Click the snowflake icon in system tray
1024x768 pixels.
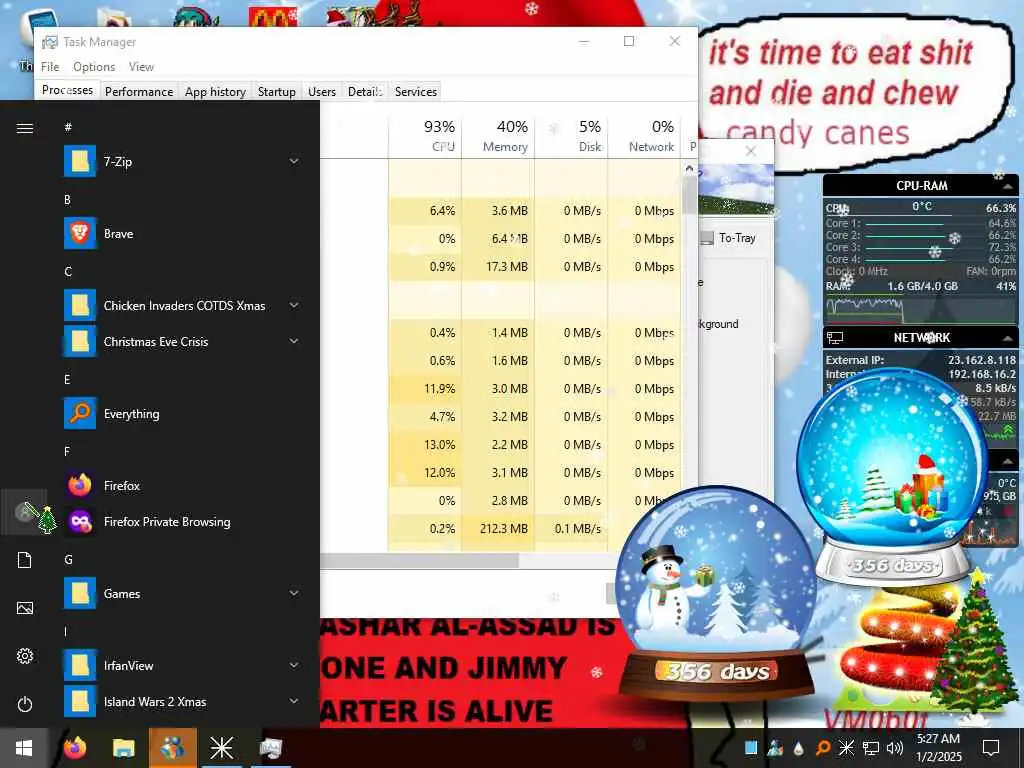click(846, 748)
